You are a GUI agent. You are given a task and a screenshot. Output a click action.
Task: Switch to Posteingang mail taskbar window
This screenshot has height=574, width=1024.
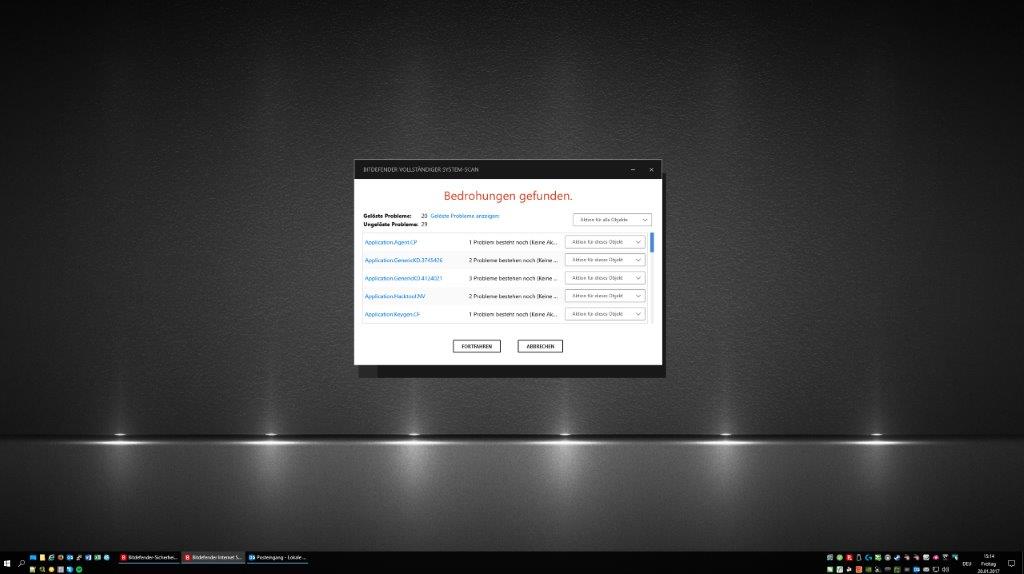coord(278,558)
